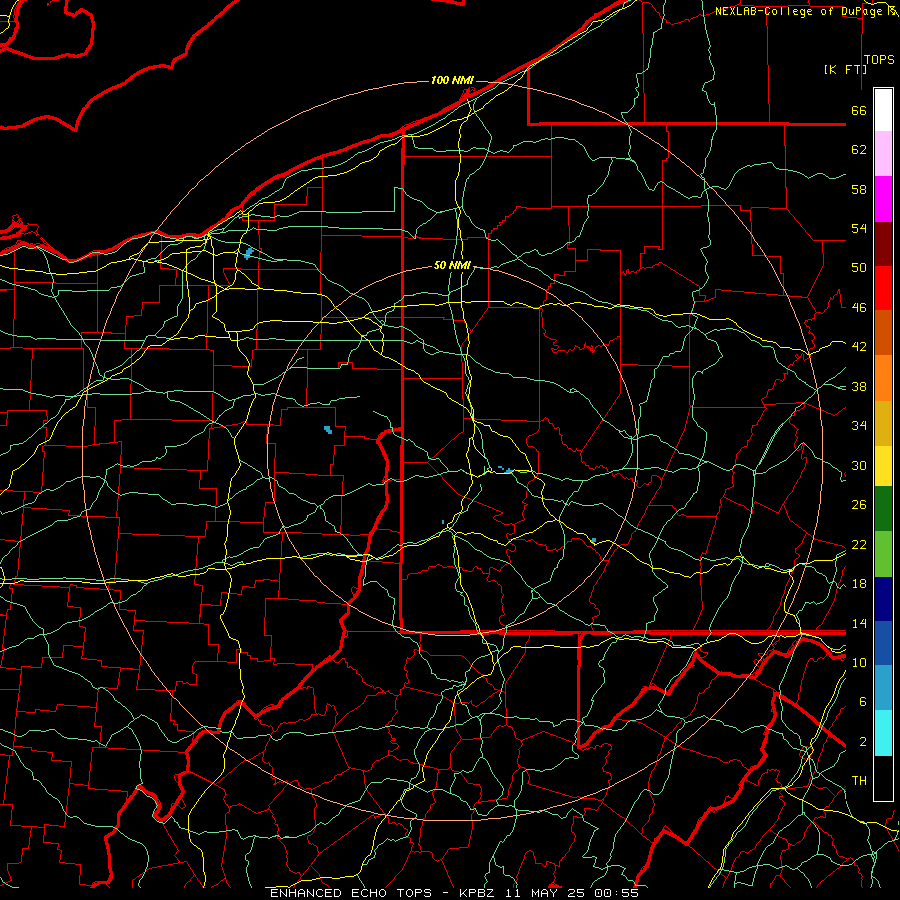Screen dimensions: 900x900
Task: Click the blue echo pixels on the yellow highway near center
Action: (506, 470)
